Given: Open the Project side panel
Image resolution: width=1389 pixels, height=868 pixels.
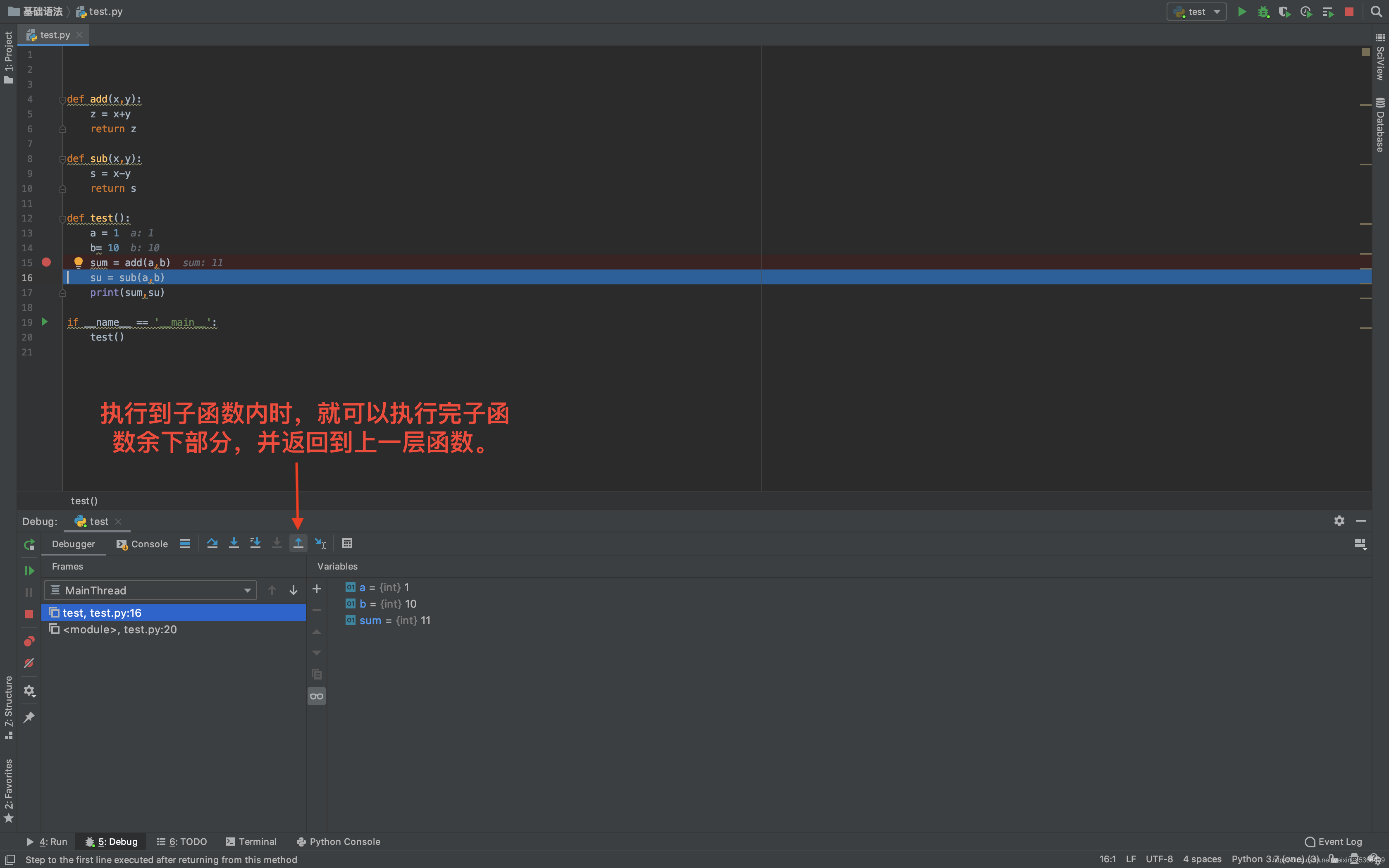Looking at the screenshot, I should [x=9, y=57].
